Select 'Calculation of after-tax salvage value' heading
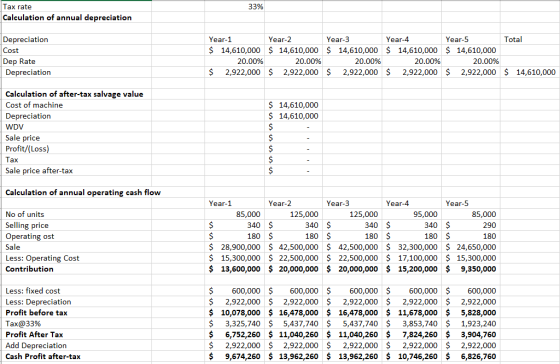This screenshot has width=560, height=364. [74, 94]
